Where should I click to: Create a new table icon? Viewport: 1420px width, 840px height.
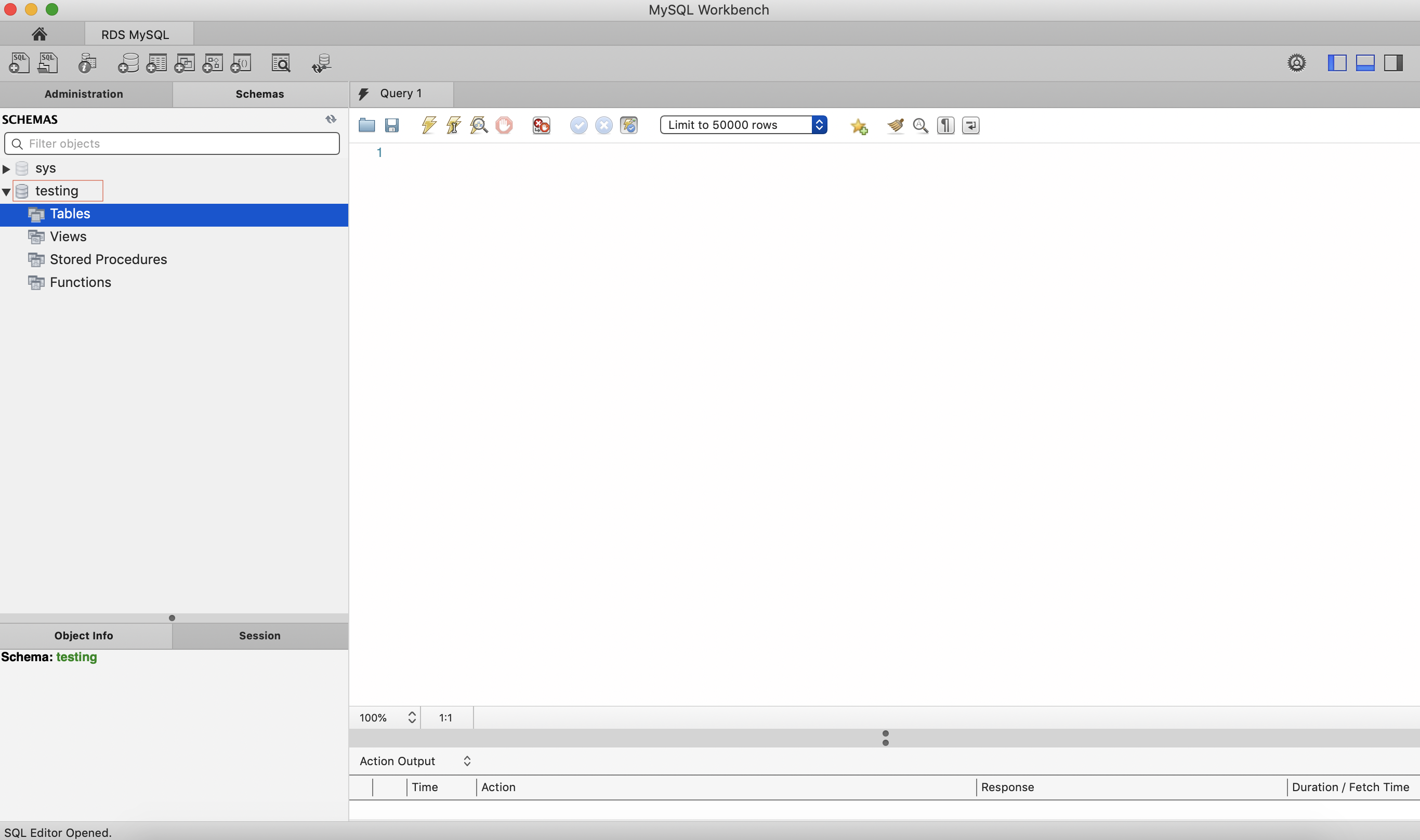click(x=156, y=63)
